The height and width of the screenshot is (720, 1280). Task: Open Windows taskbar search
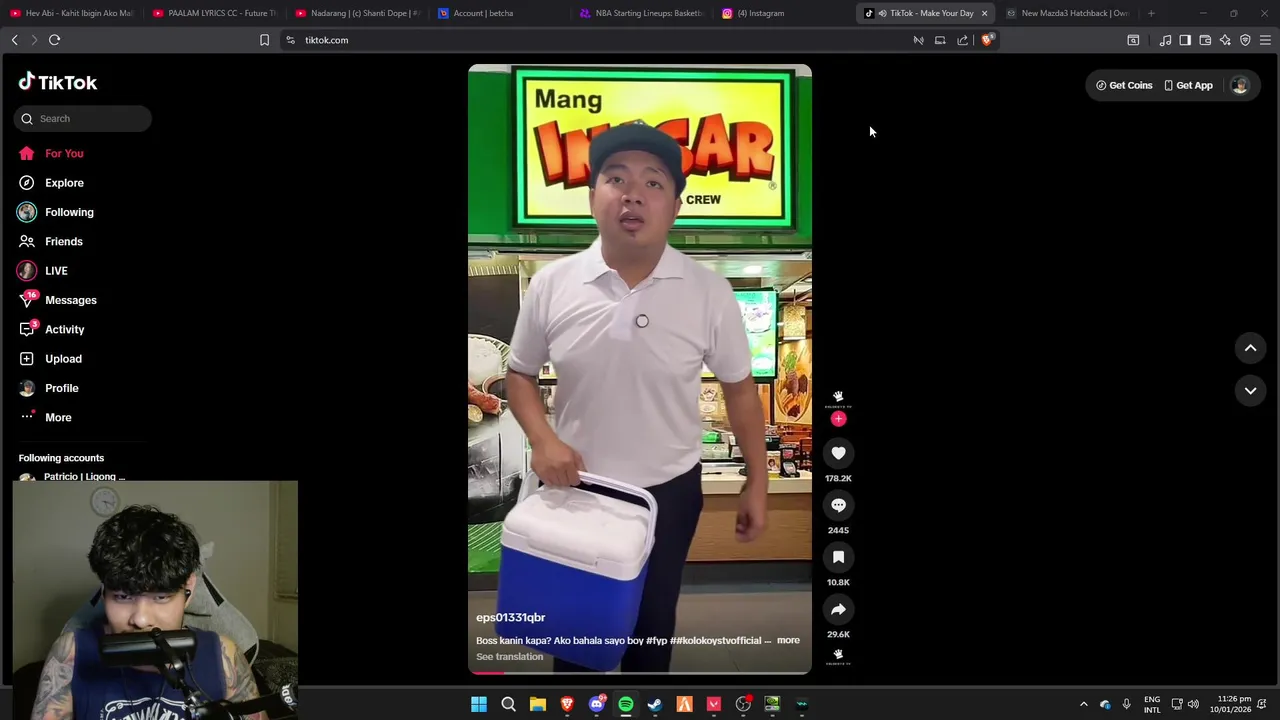(508, 704)
